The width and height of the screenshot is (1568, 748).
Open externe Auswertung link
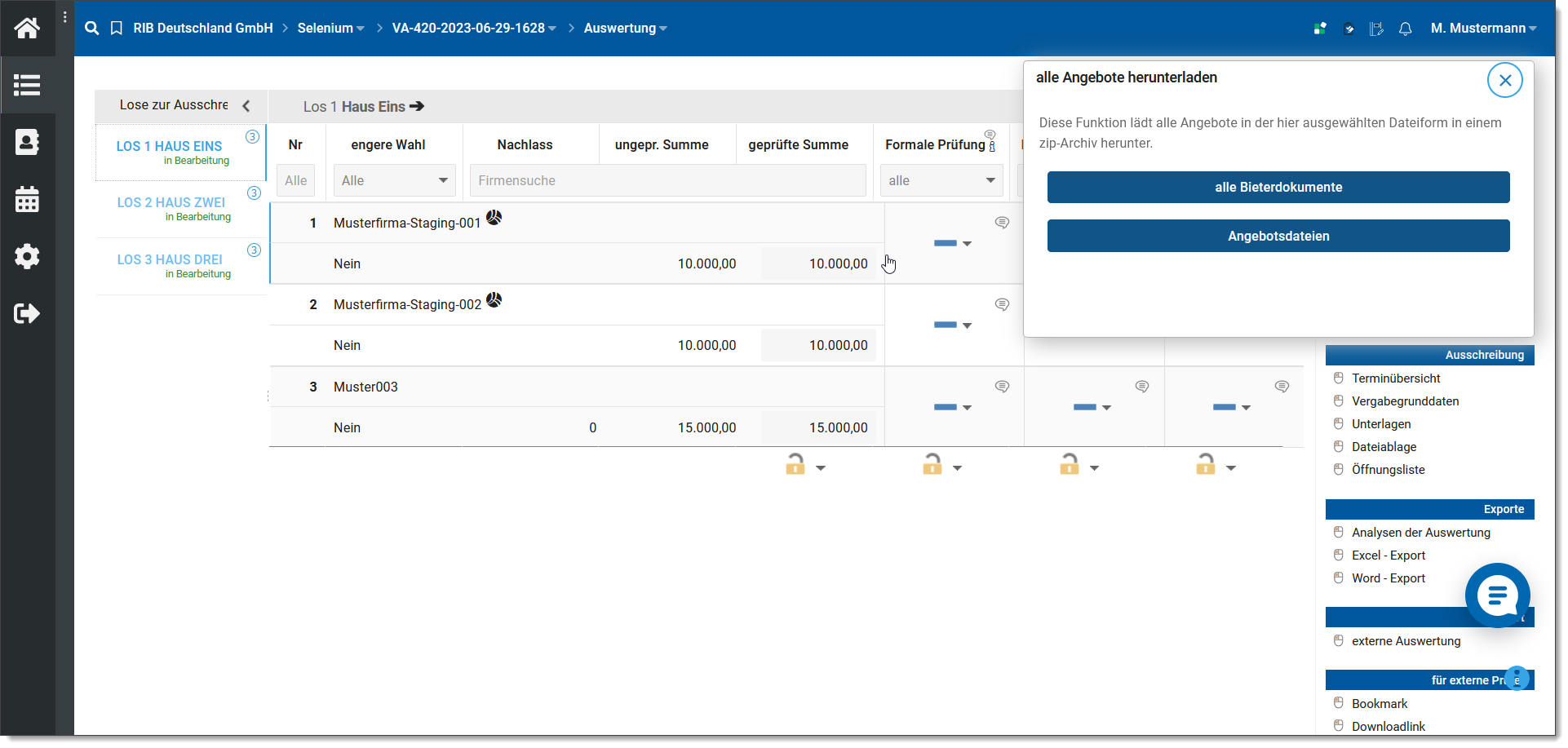click(x=1406, y=641)
